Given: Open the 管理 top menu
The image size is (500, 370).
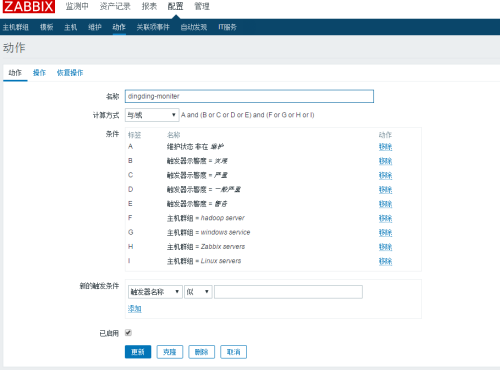Looking at the screenshot, I should coord(202,6).
